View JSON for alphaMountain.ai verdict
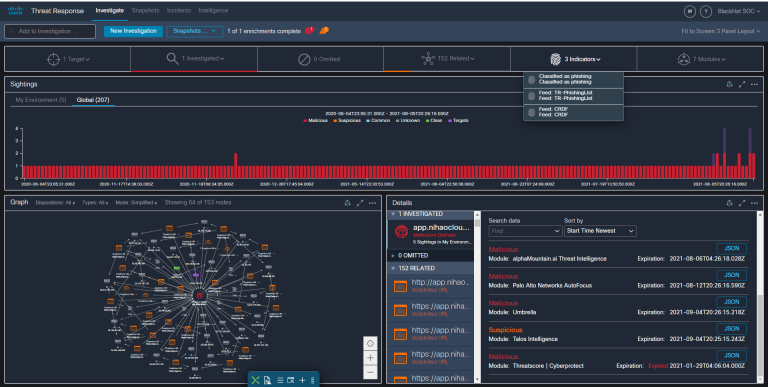Image resolution: width=768 pixels, height=387 pixels. click(x=731, y=248)
